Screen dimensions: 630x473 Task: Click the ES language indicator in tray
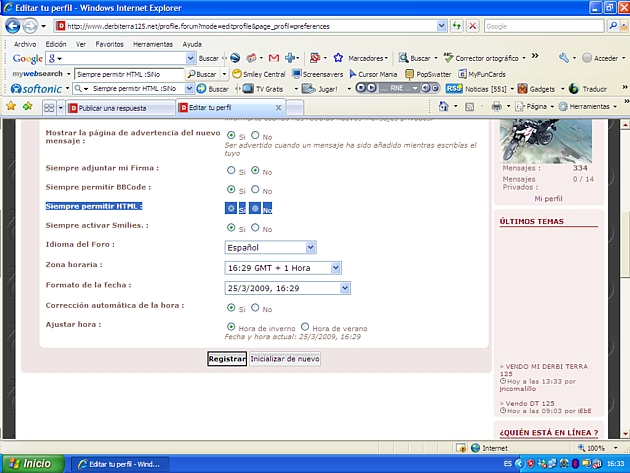coord(507,464)
